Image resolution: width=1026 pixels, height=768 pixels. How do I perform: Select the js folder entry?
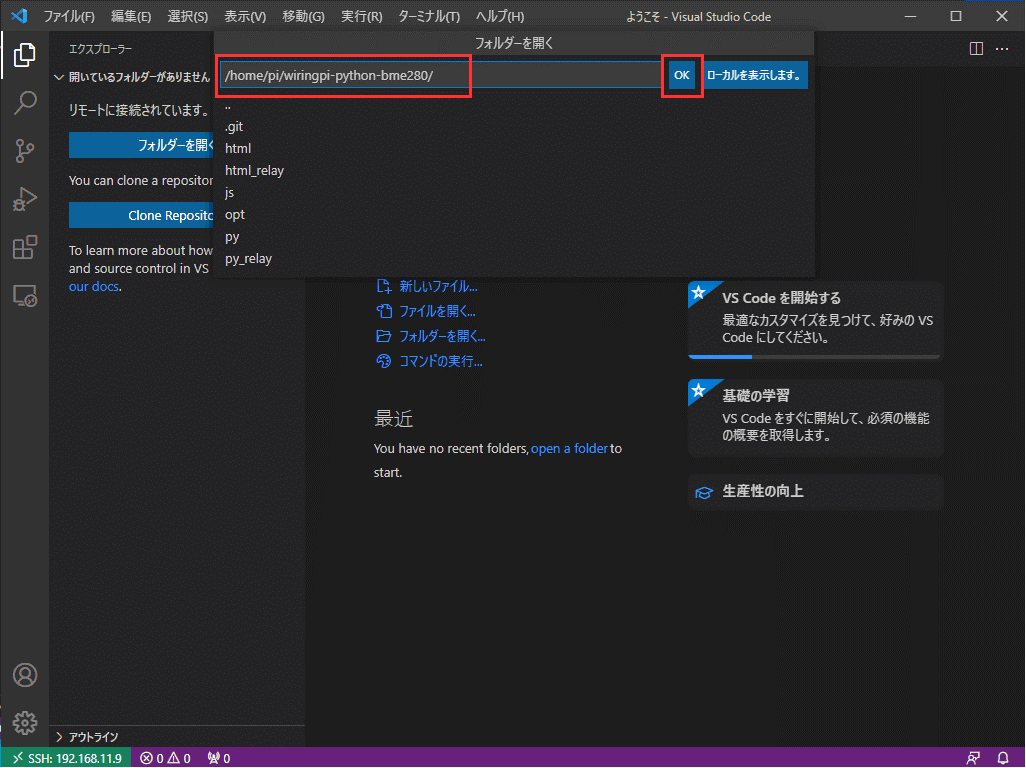click(514, 193)
